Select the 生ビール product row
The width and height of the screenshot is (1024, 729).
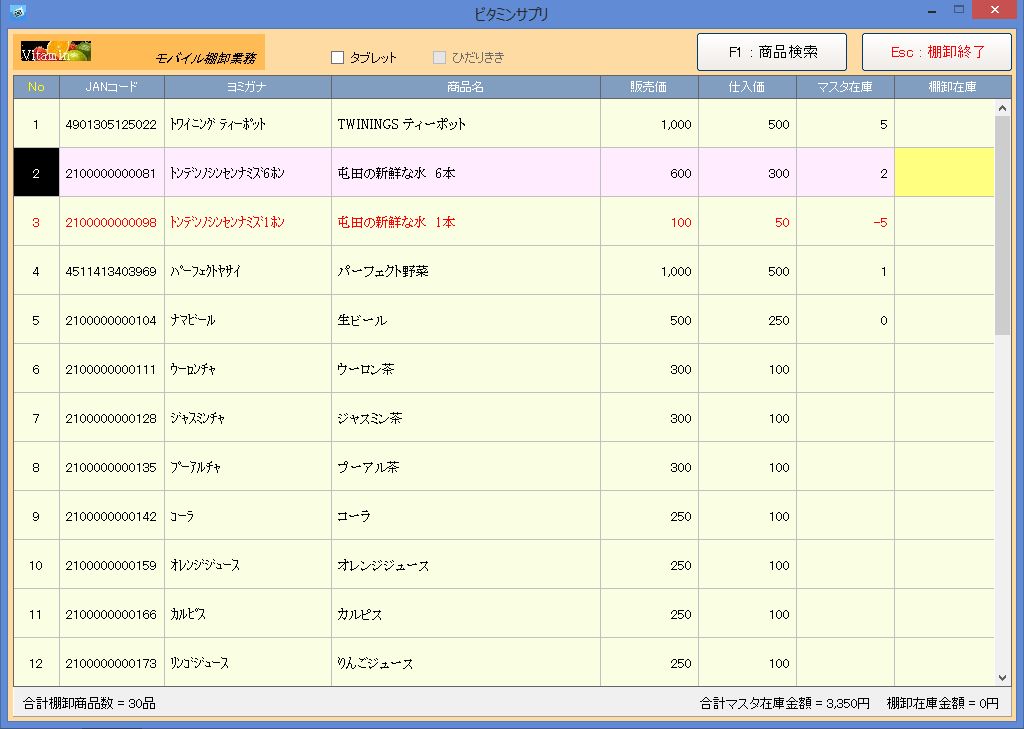465,320
